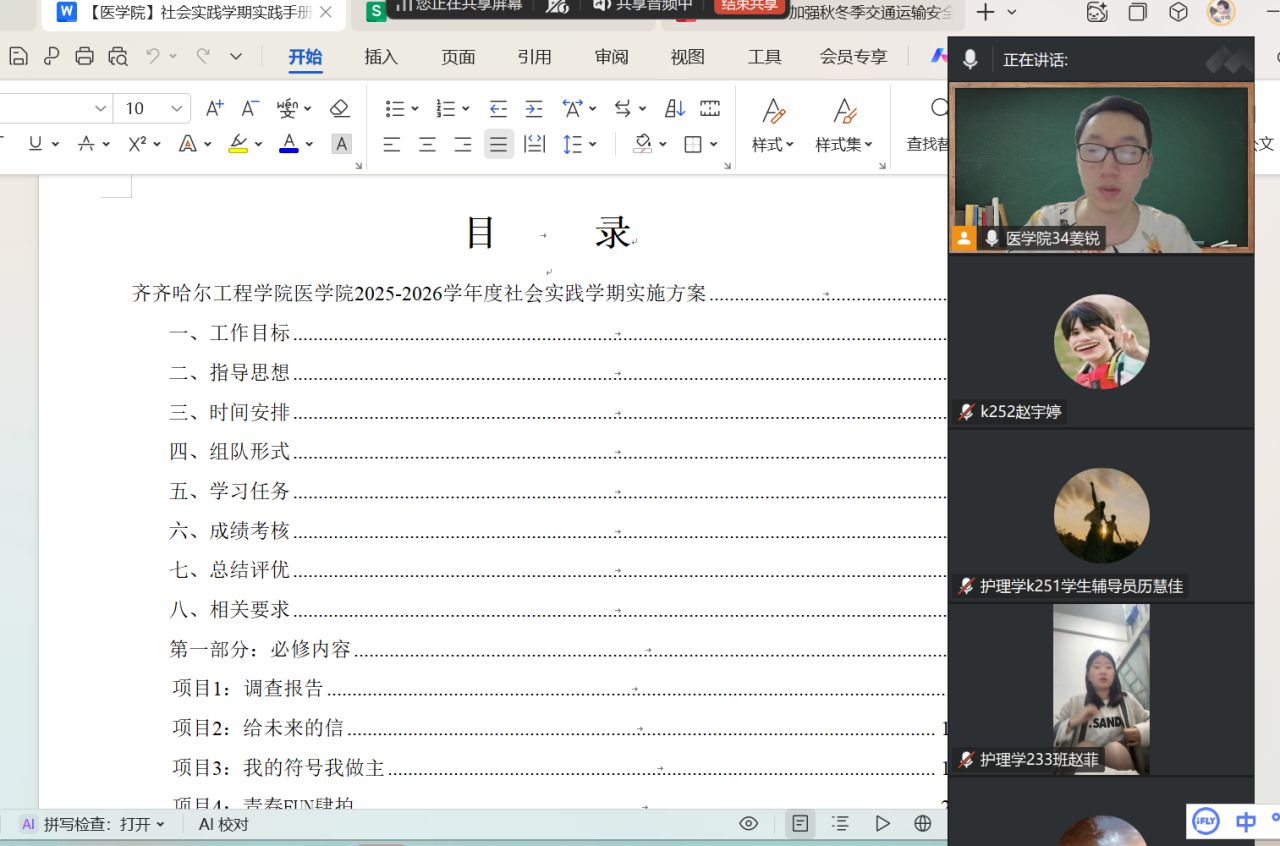
Task: Open the font size dropdown
Action: 176,108
